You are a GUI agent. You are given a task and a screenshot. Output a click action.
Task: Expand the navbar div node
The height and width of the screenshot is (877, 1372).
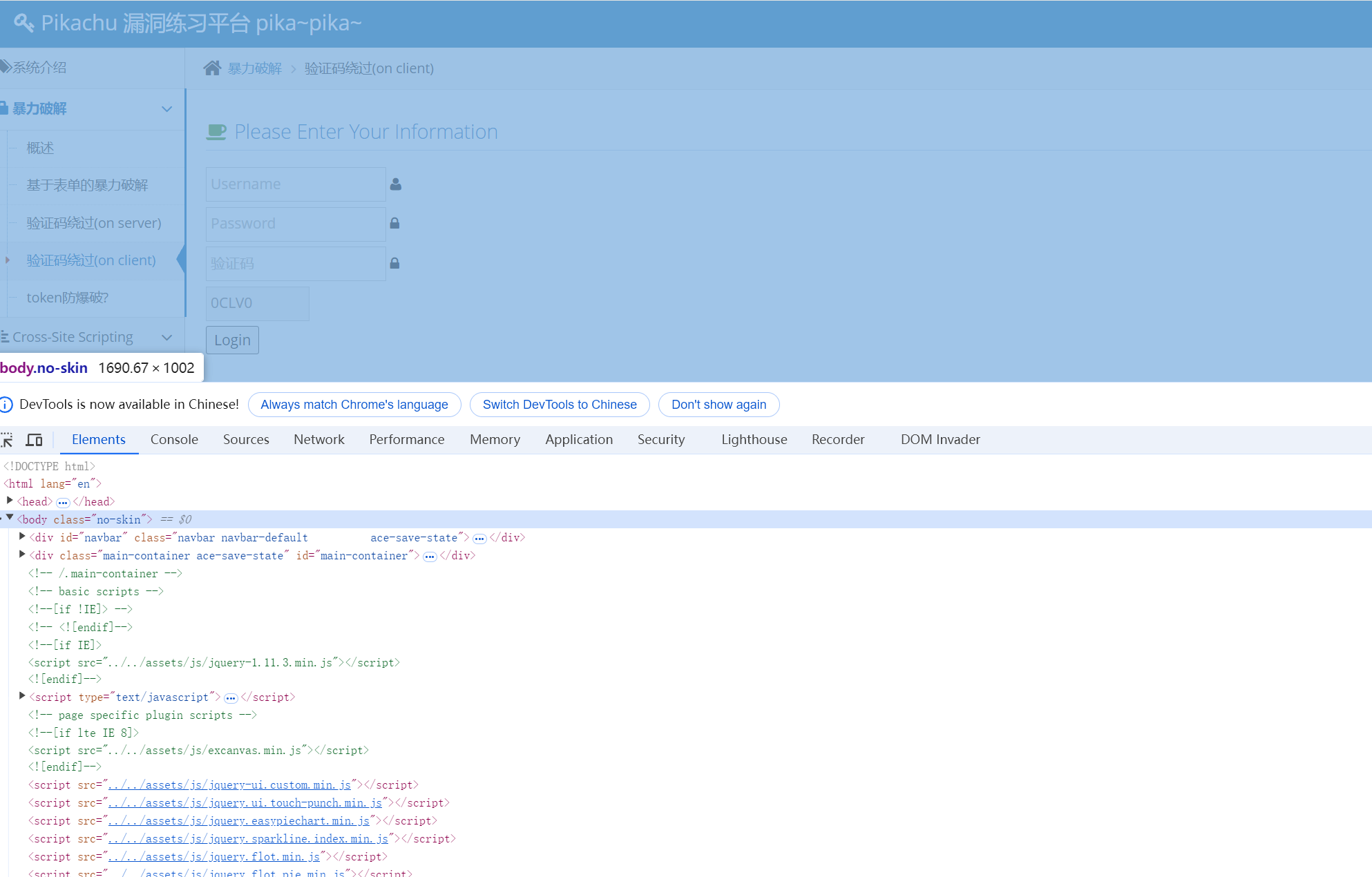click(22, 537)
